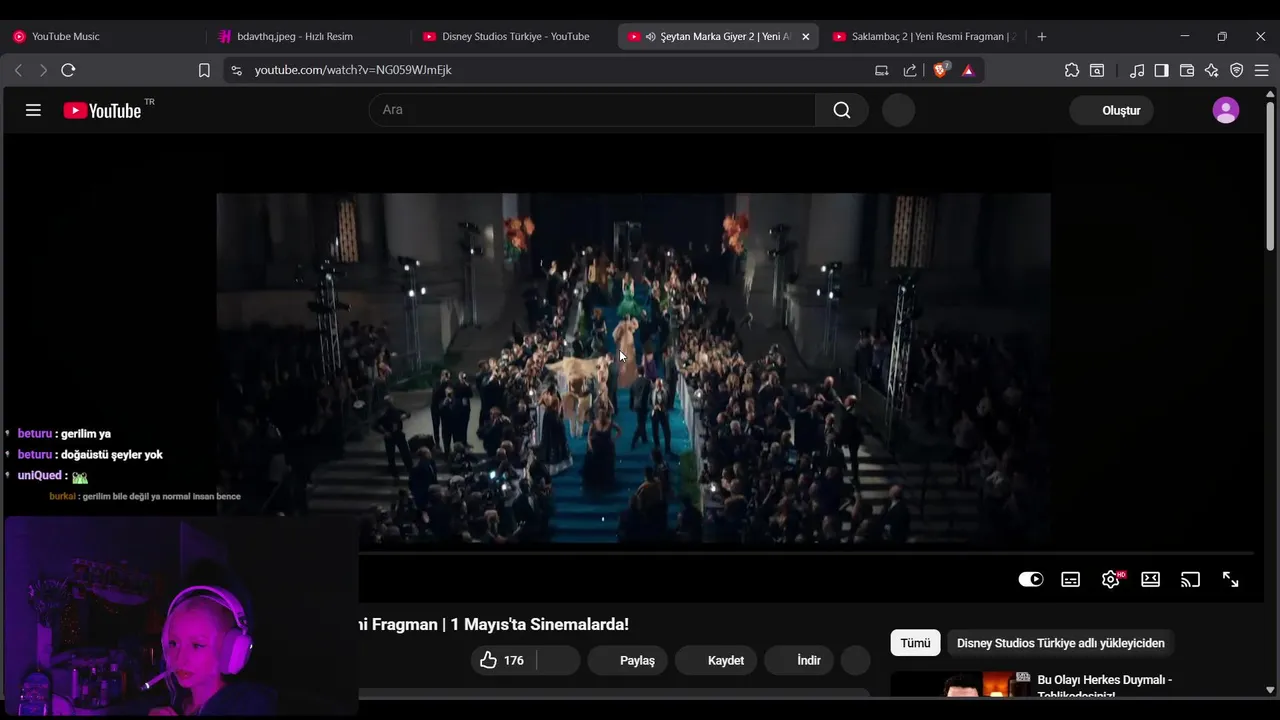This screenshot has width=1280, height=720.
Task: Toggle the browser sidebar panel icon
Action: pyautogui.click(x=1161, y=70)
